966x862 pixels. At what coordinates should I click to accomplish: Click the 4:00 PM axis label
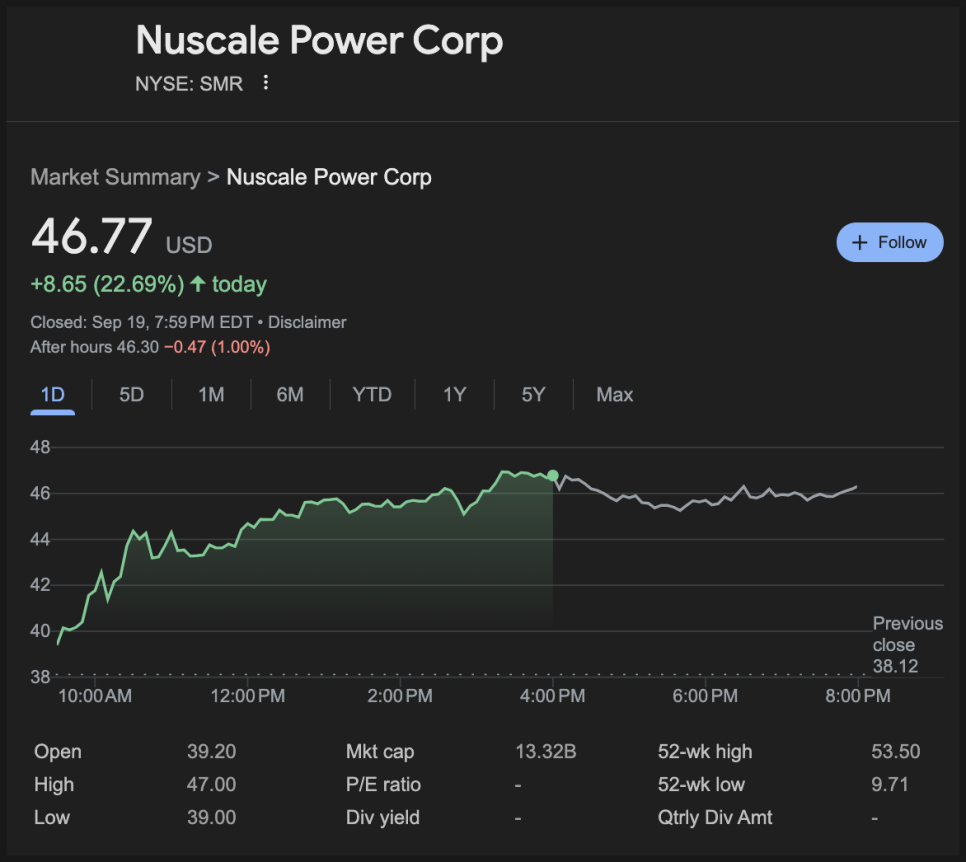pos(553,696)
